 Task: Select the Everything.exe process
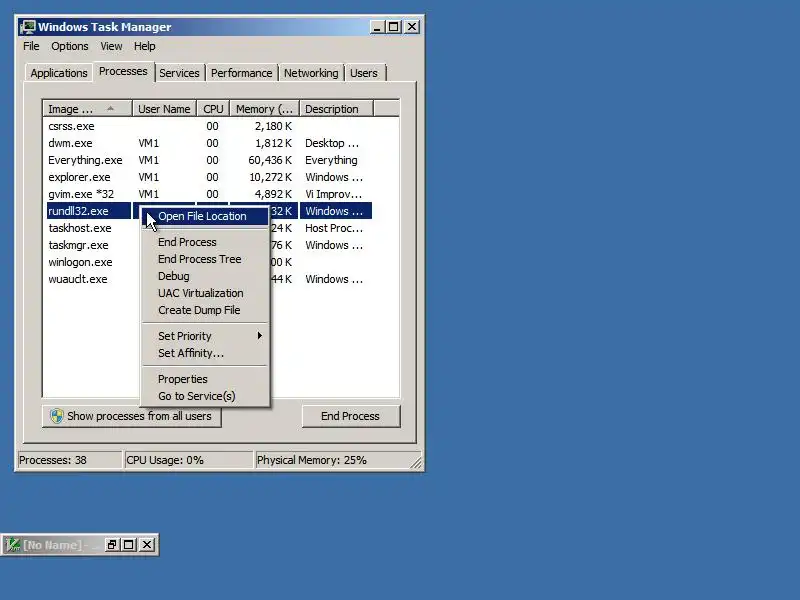point(209,160)
